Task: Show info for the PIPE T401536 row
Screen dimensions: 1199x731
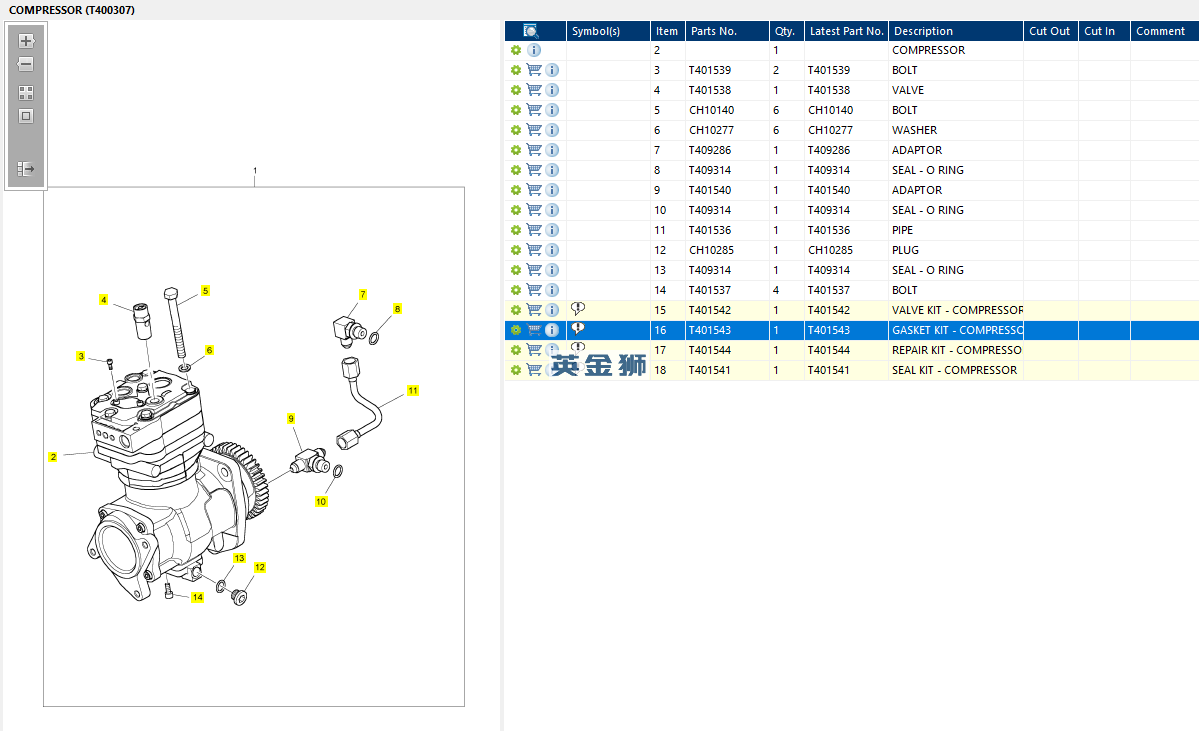Action: pyautogui.click(x=552, y=230)
